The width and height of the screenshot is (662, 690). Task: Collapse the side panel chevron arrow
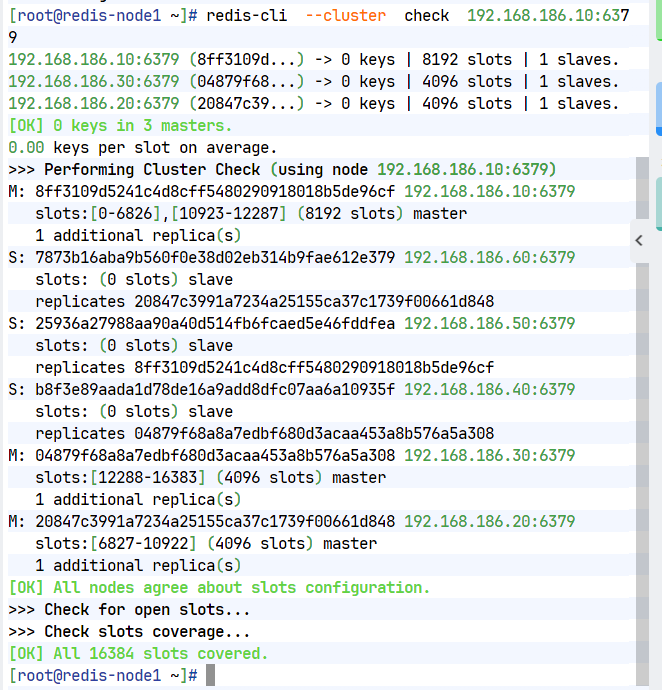(639, 241)
